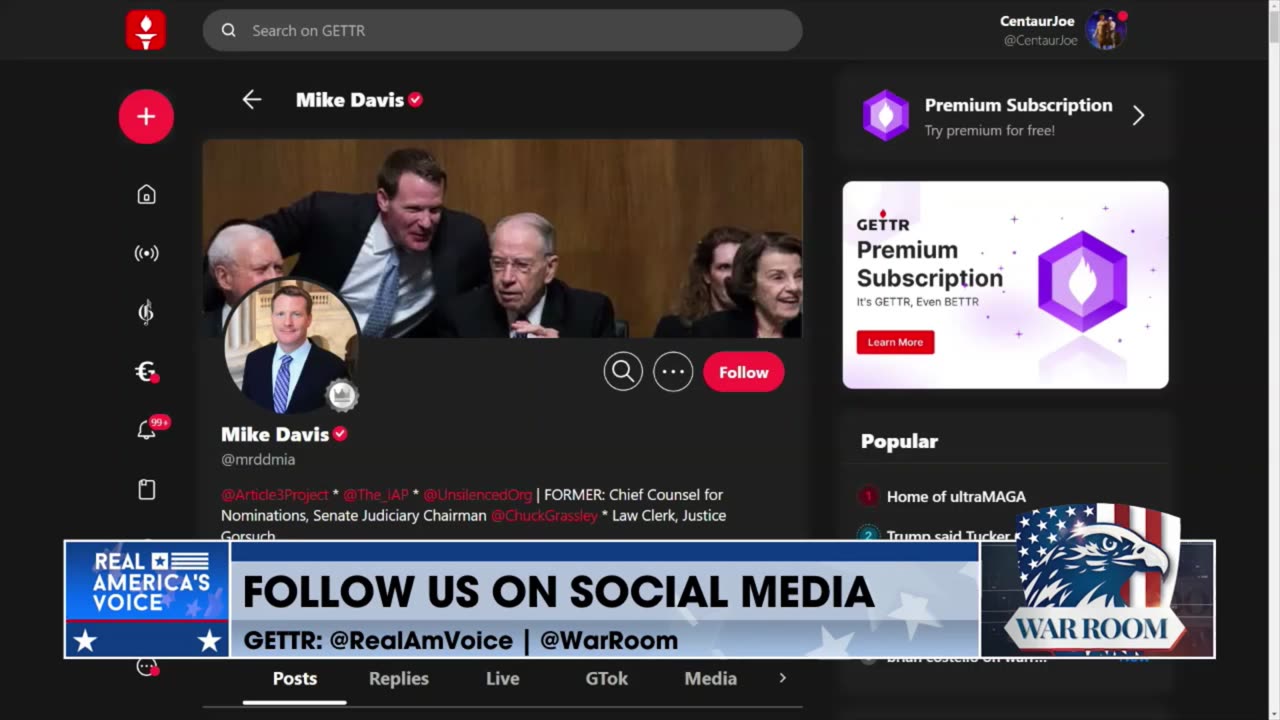Click the back arrow beside Mike Davis
Screen dimensions: 1280x720
coord(252,99)
